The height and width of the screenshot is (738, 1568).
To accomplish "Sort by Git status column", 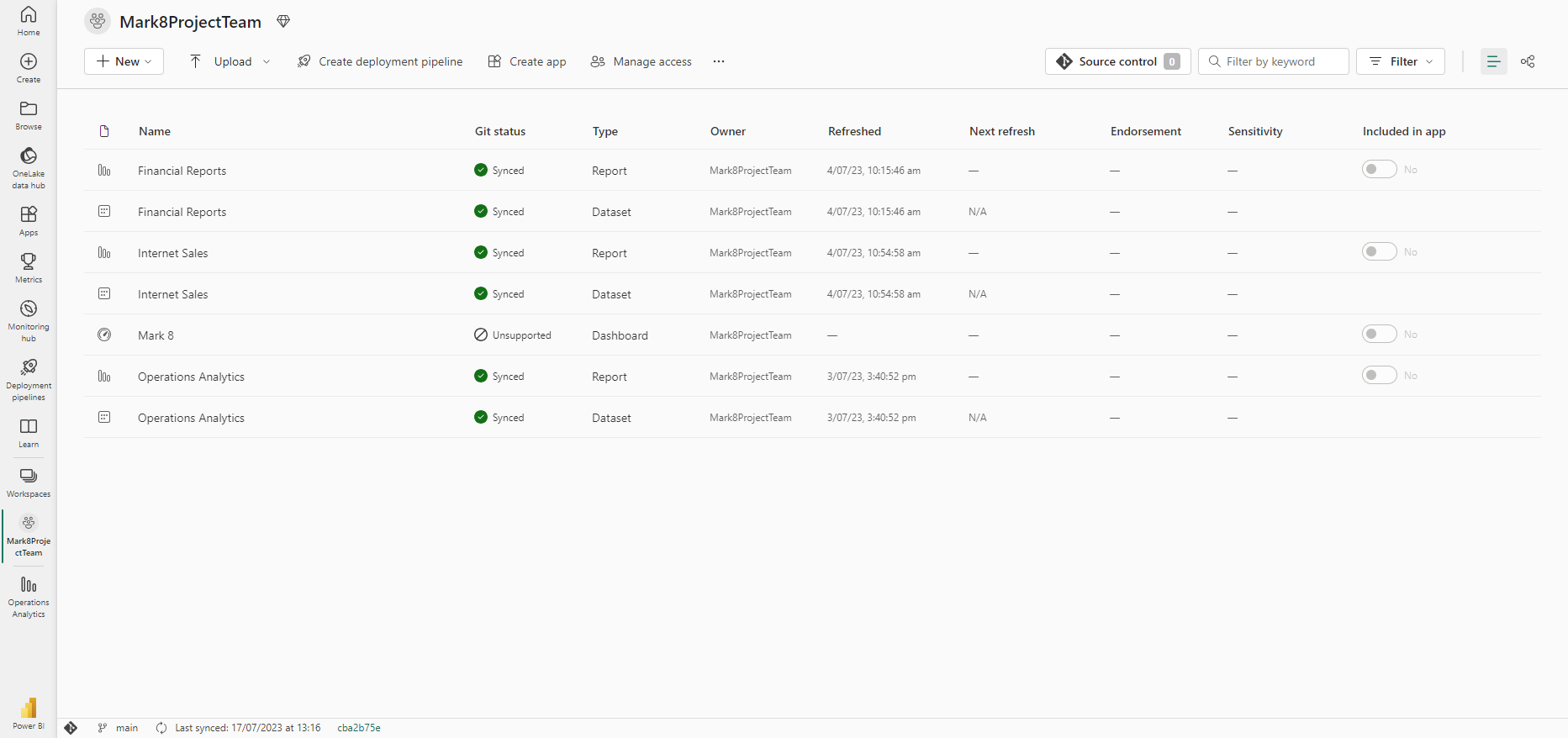I will (500, 131).
